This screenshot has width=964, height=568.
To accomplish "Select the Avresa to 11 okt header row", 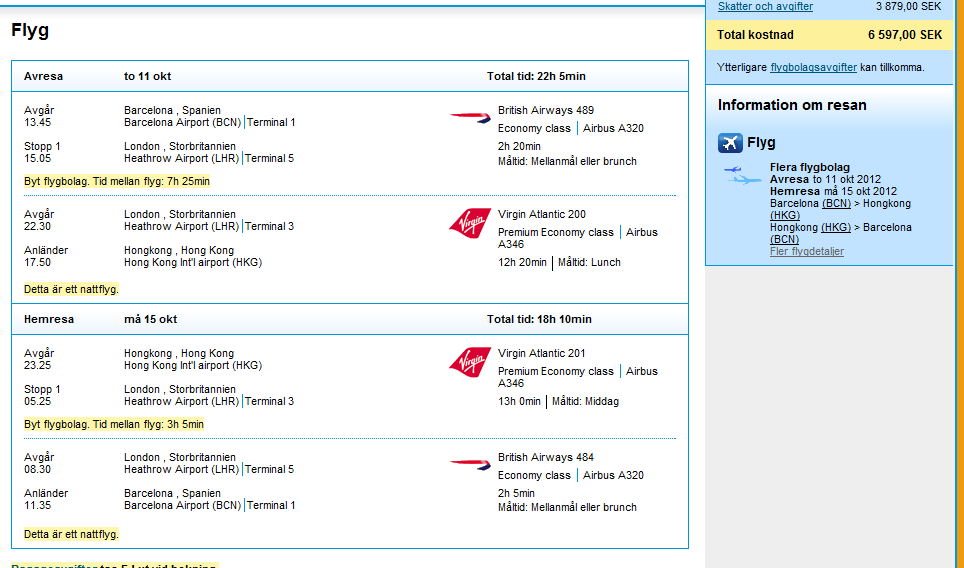I will (350, 76).
